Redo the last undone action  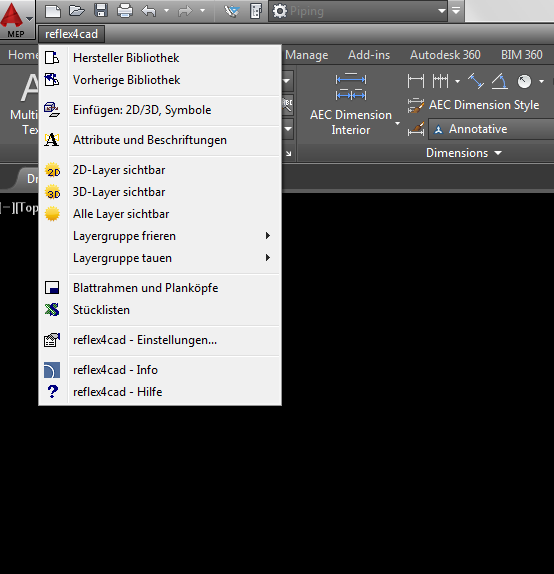185,11
